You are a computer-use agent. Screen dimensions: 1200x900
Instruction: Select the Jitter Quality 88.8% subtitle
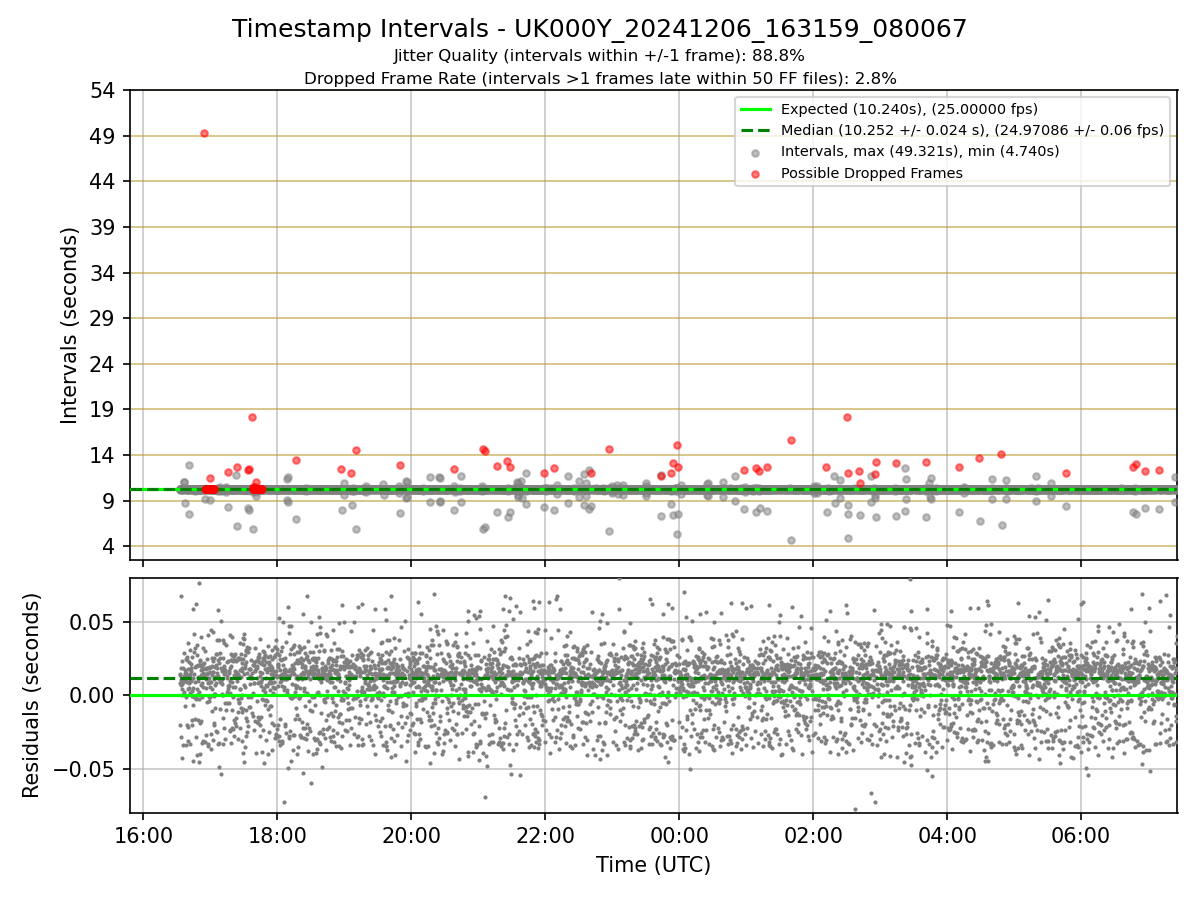[x=599, y=56]
